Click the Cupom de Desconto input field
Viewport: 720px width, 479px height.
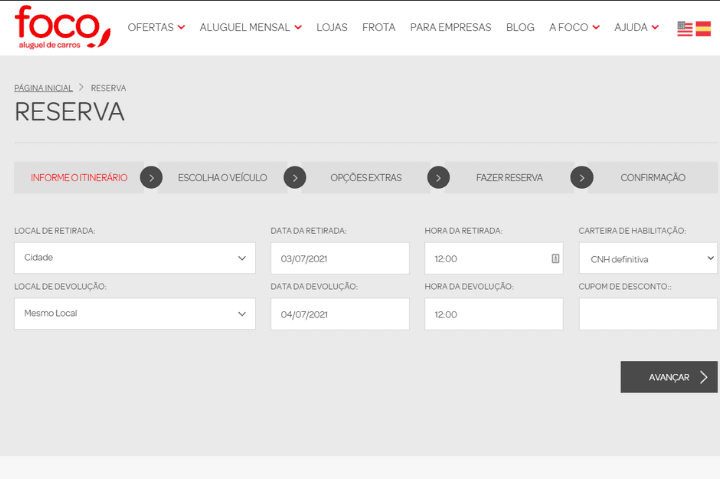point(648,314)
